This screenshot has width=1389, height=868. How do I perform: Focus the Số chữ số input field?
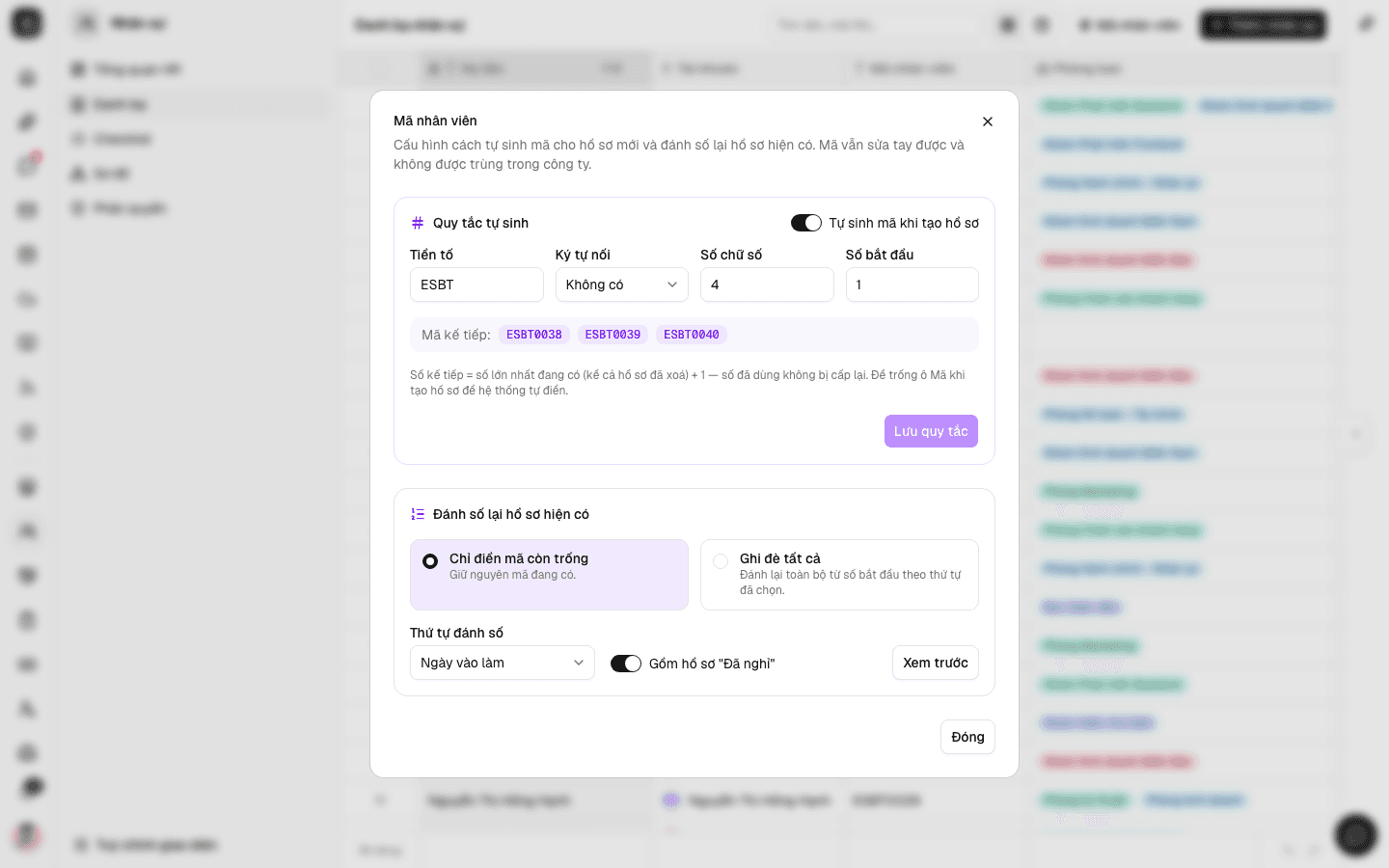[767, 285]
